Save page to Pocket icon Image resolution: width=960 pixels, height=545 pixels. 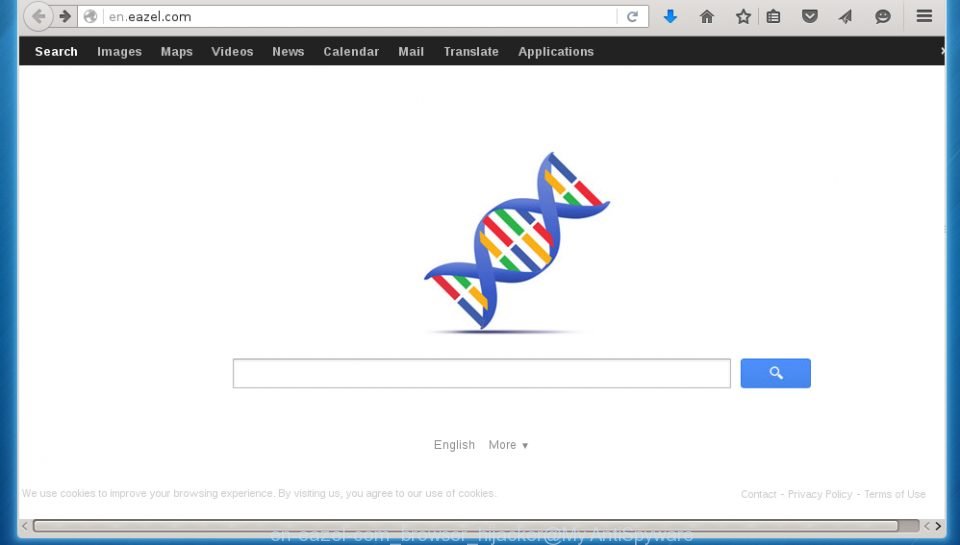tap(809, 17)
